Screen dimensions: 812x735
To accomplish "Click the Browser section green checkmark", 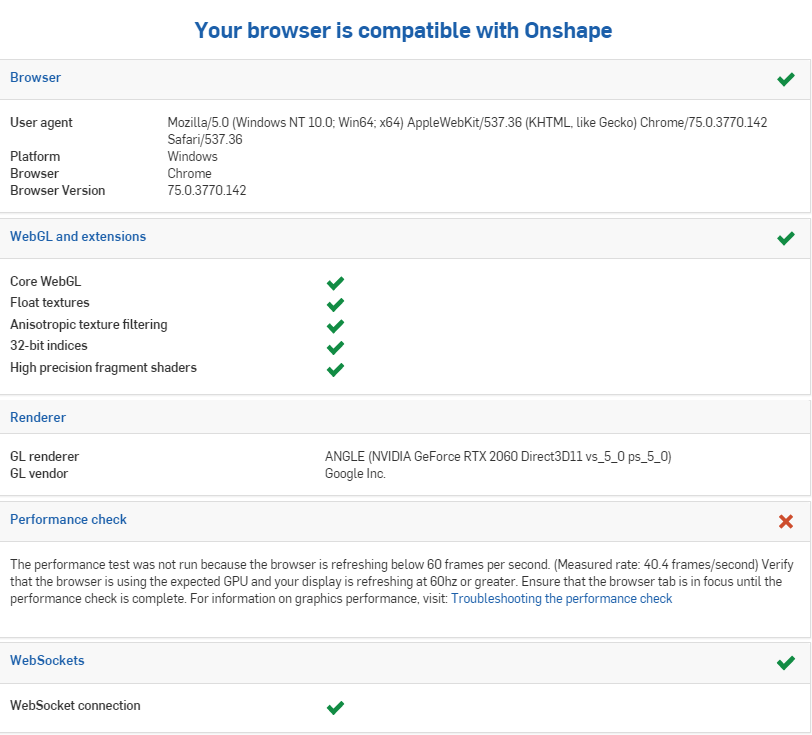I will coord(786,79).
